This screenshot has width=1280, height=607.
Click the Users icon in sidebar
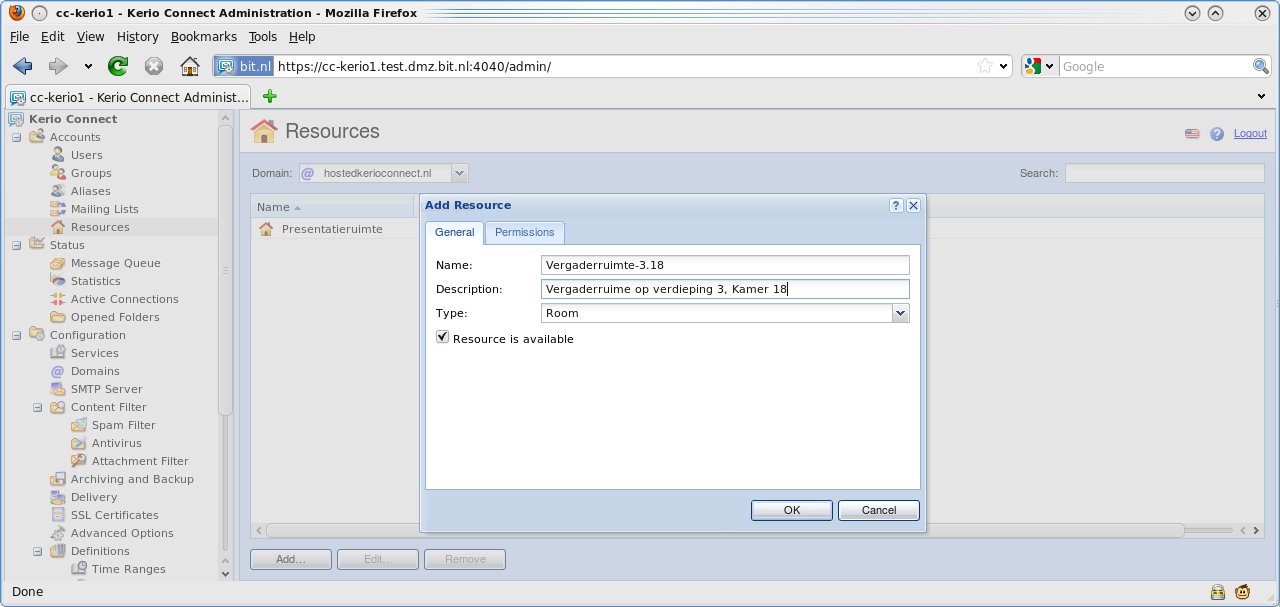click(x=58, y=155)
